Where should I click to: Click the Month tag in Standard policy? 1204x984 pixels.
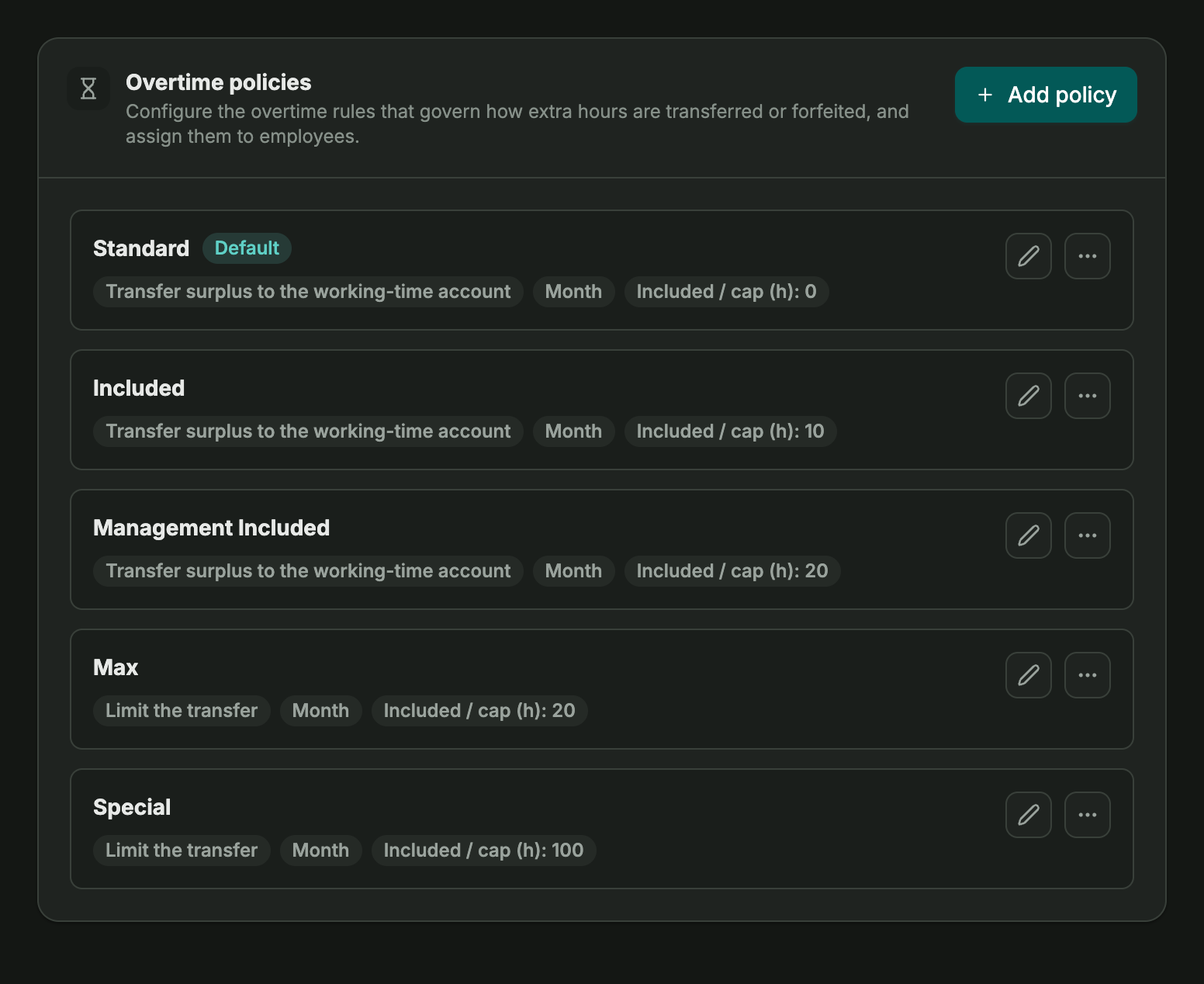(x=573, y=292)
